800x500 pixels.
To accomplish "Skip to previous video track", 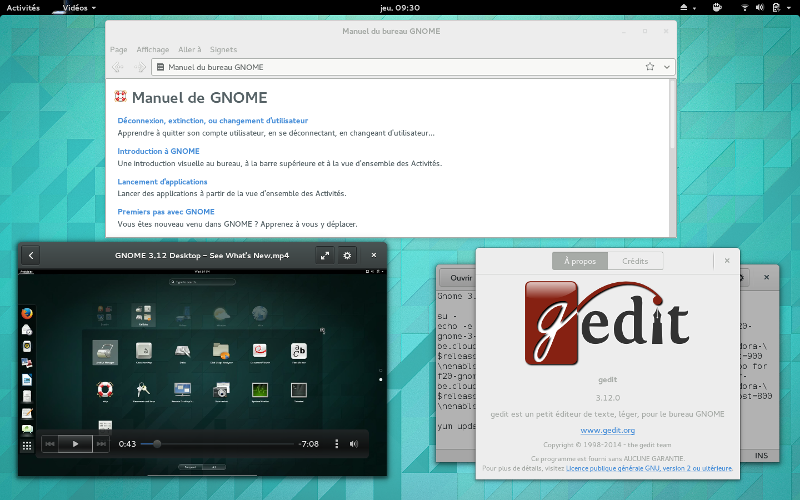I will pos(49,444).
